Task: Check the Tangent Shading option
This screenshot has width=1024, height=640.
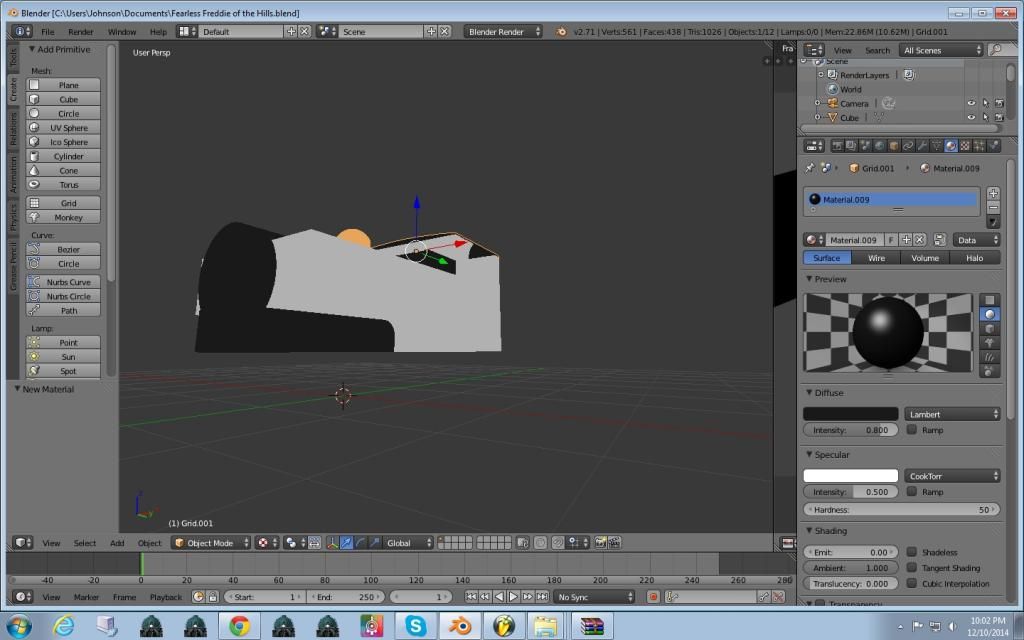Action: click(x=912, y=568)
